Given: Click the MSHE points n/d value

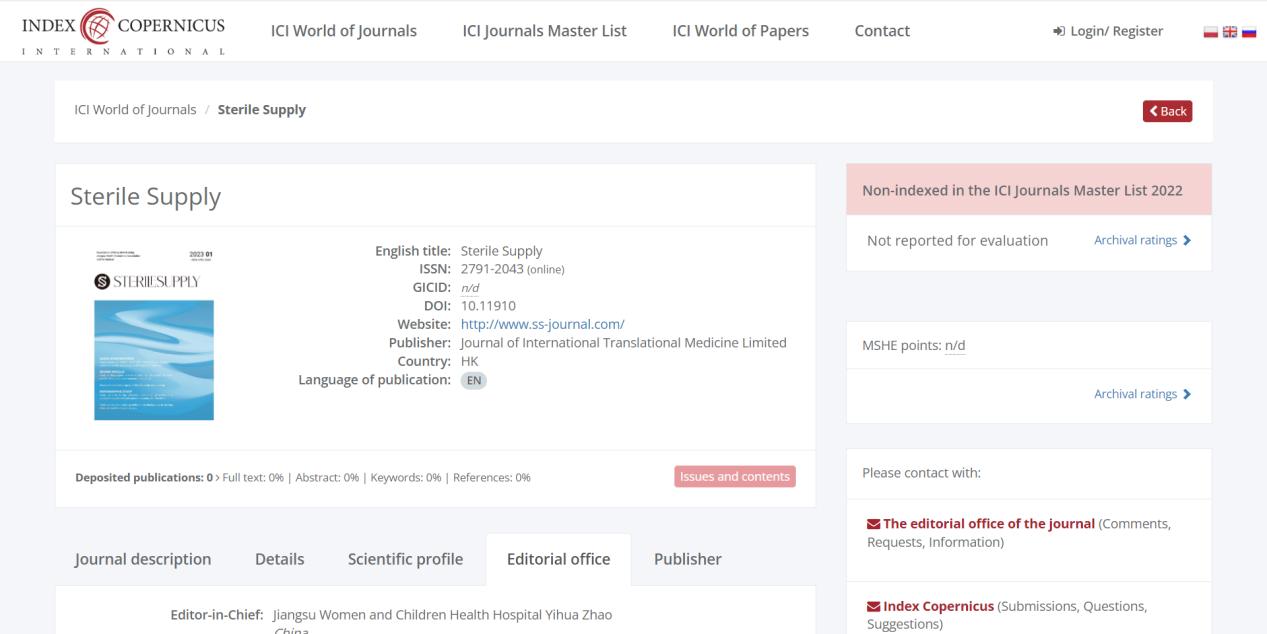Looking at the screenshot, I should pos(955,346).
